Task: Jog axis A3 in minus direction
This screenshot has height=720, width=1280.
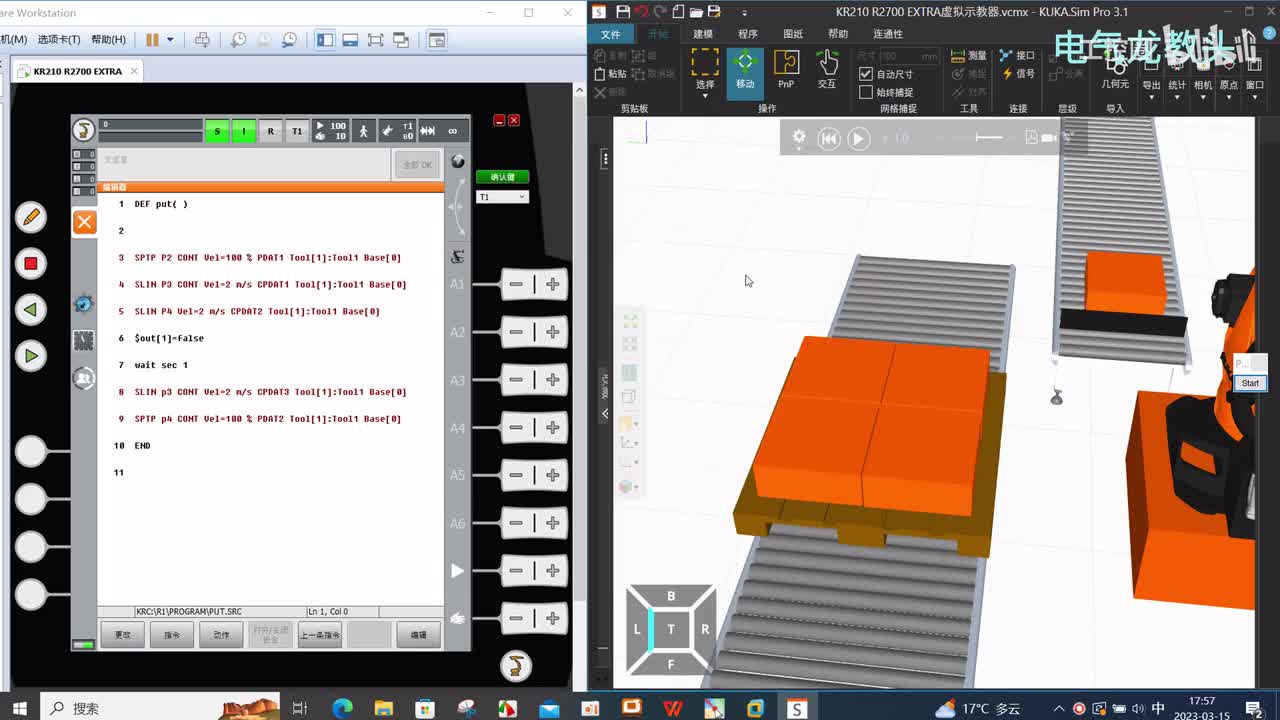Action: pos(516,380)
